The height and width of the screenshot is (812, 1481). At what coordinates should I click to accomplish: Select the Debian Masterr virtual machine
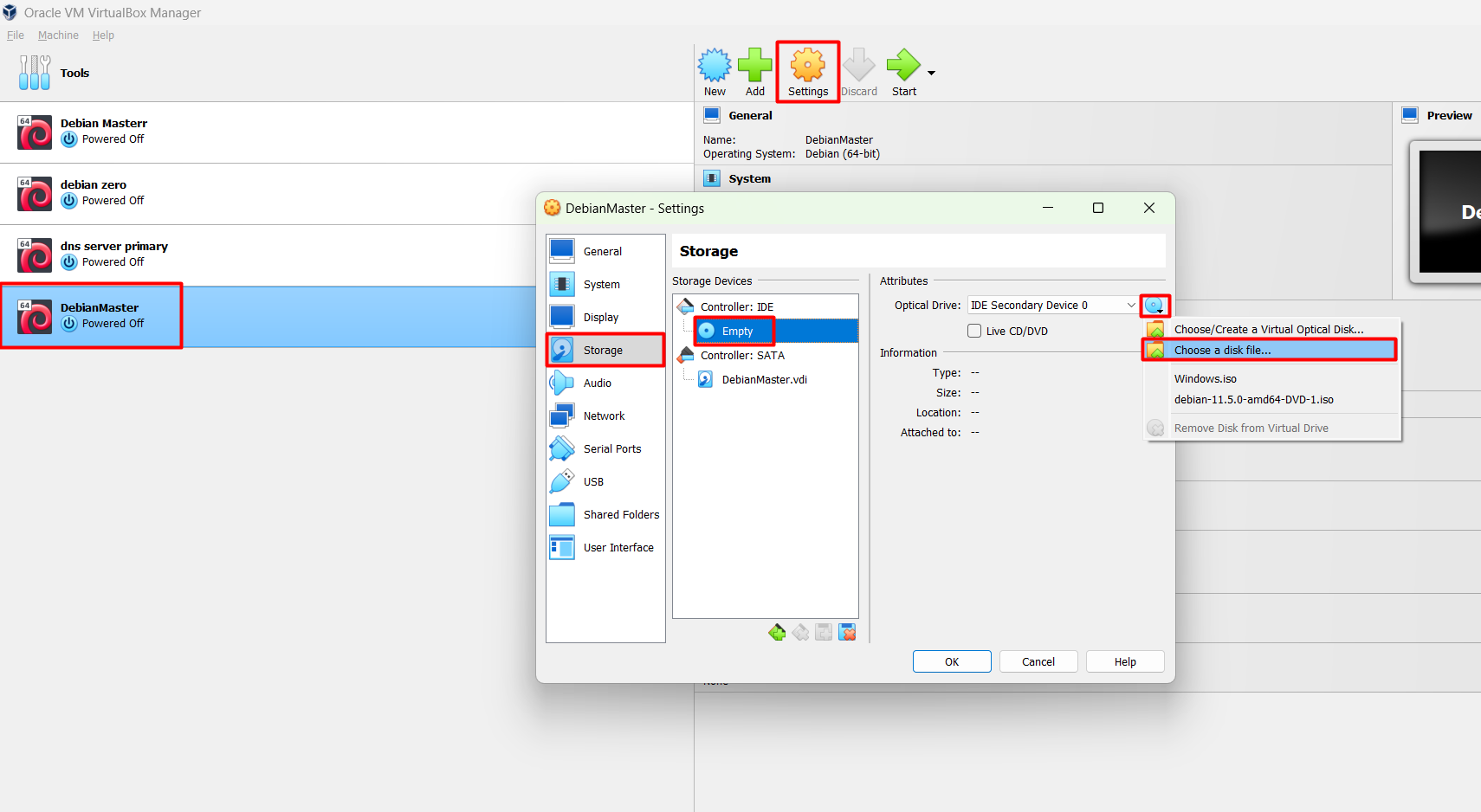(346, 132)
